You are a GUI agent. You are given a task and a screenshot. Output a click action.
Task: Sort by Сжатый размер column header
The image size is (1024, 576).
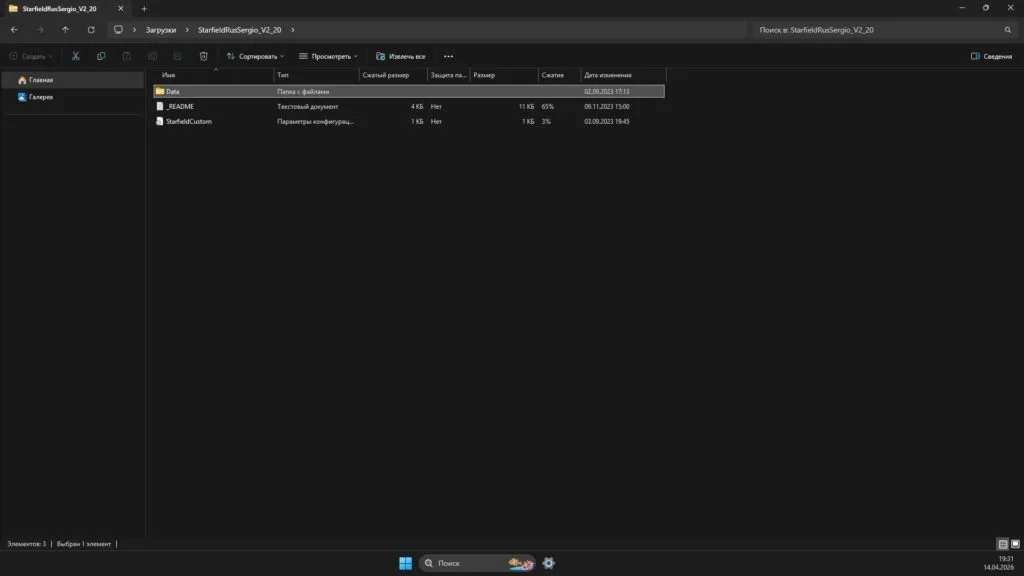click(393, 75)
